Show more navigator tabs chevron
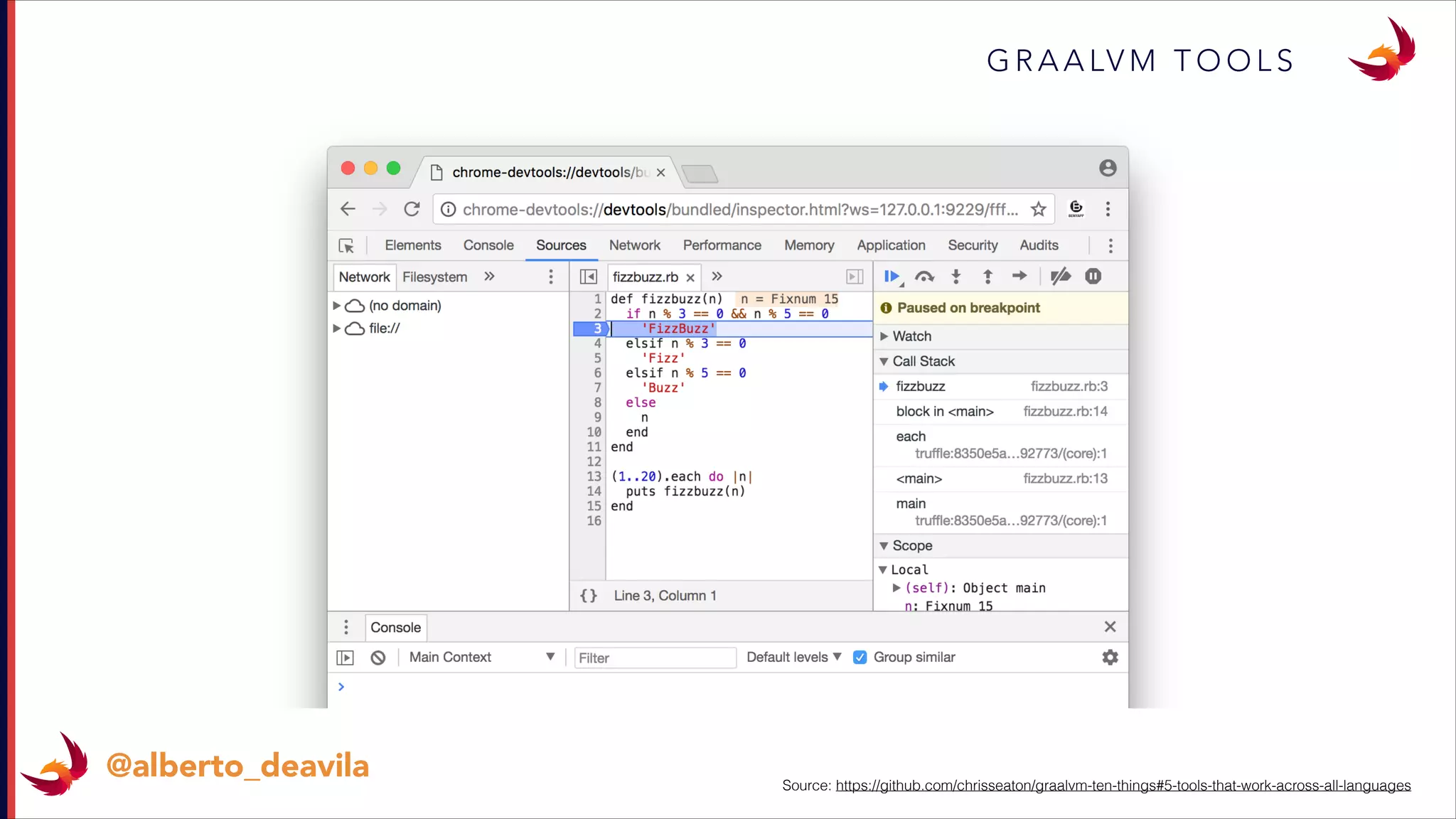The width and height of the screenshot is (1456, 819). pos(489,277)
